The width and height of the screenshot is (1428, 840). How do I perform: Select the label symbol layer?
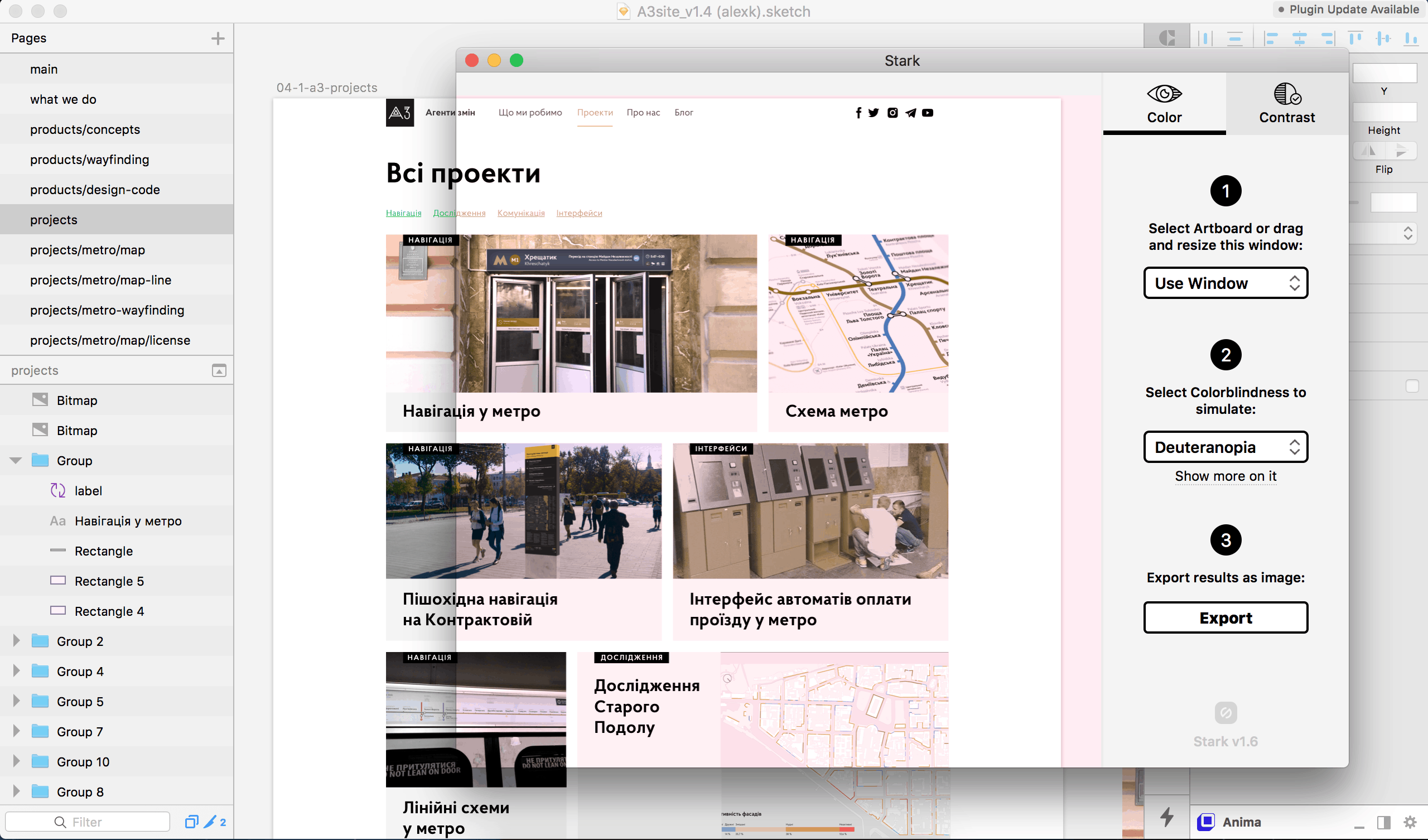(x=117, y=490)
